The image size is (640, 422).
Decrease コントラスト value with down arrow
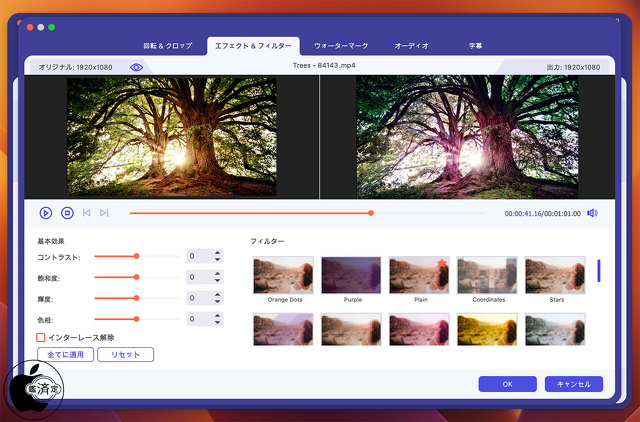click(x=218, y=260)
